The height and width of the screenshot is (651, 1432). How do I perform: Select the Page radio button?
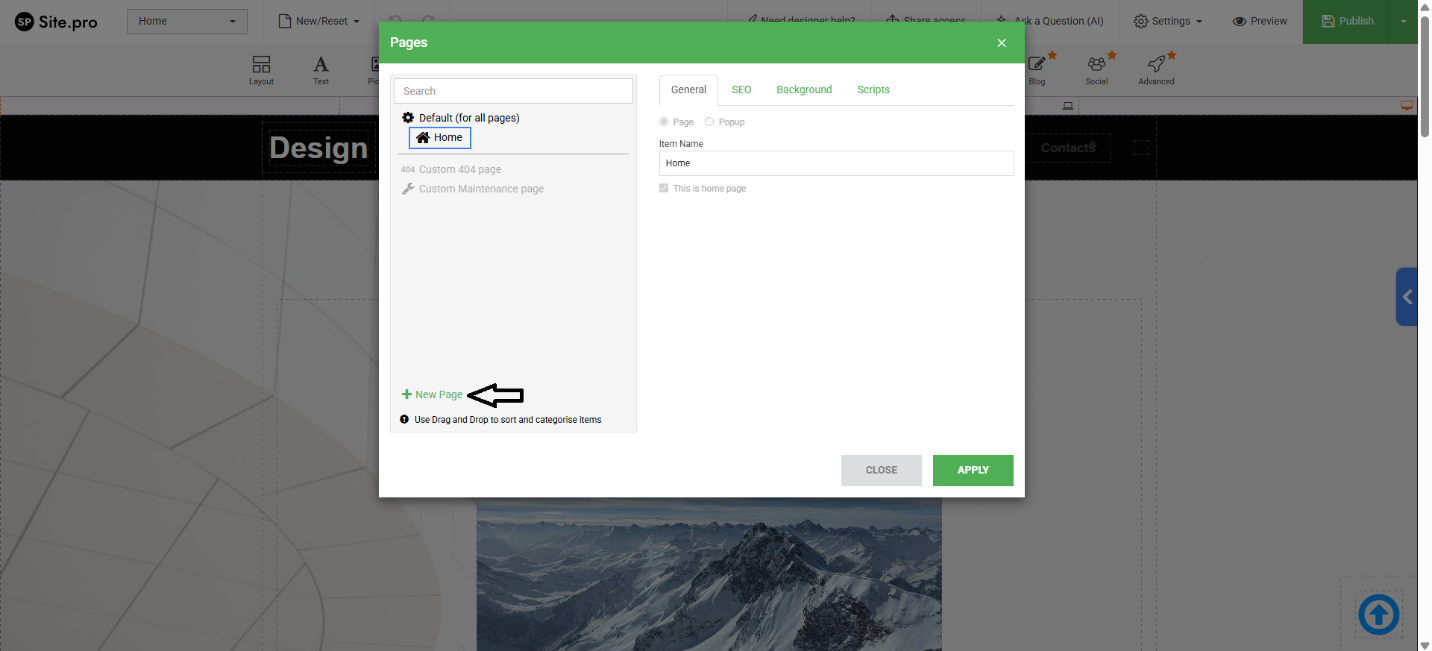point(664,122)
